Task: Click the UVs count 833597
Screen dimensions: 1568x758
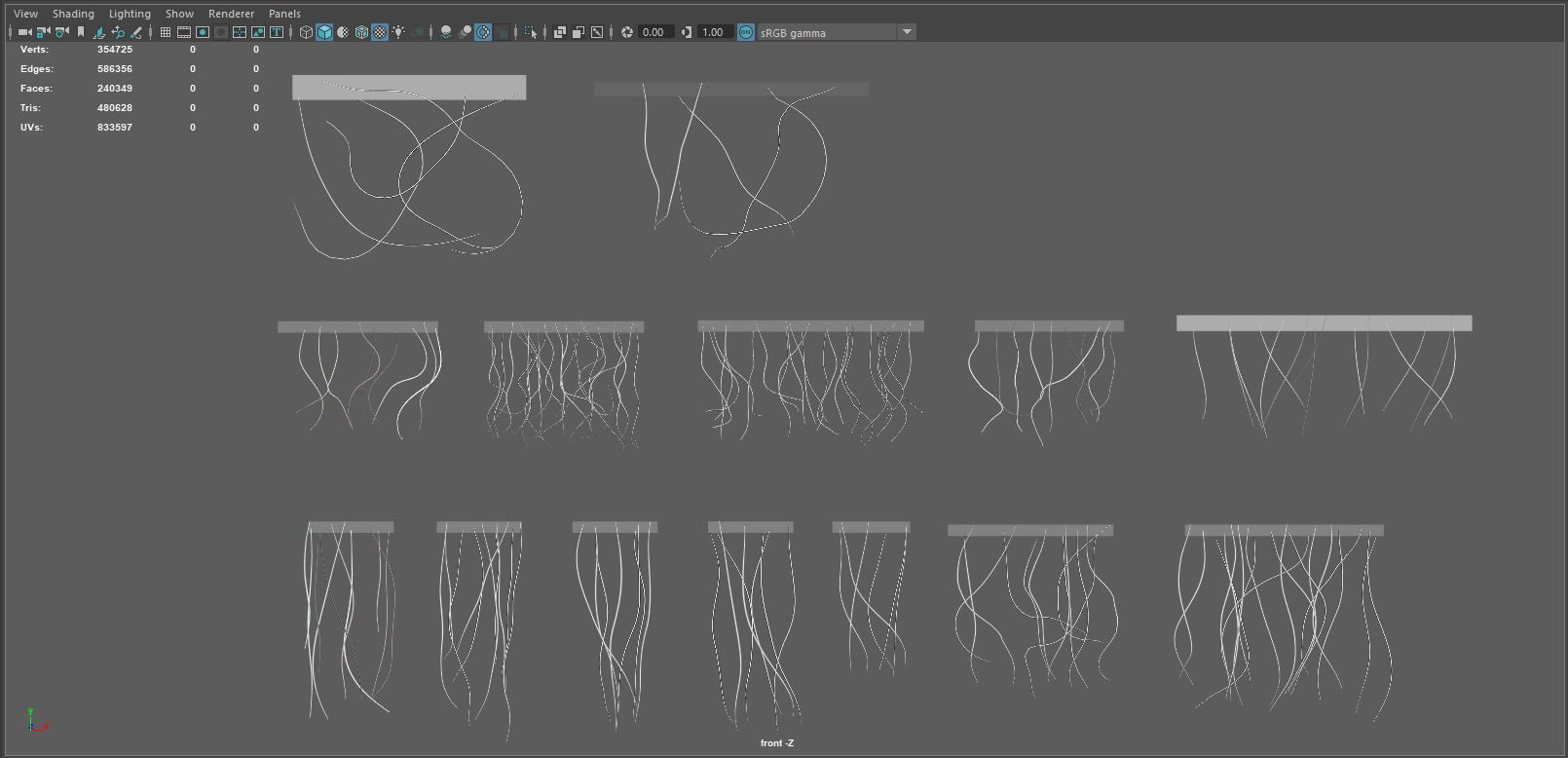Action: (x=115, y=128)
